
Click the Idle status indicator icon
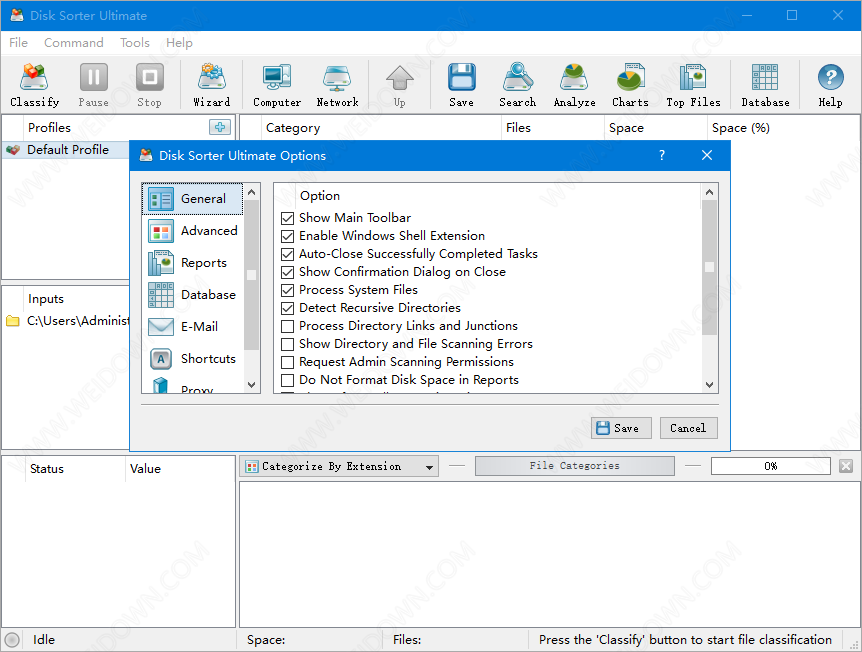point(12,640)
